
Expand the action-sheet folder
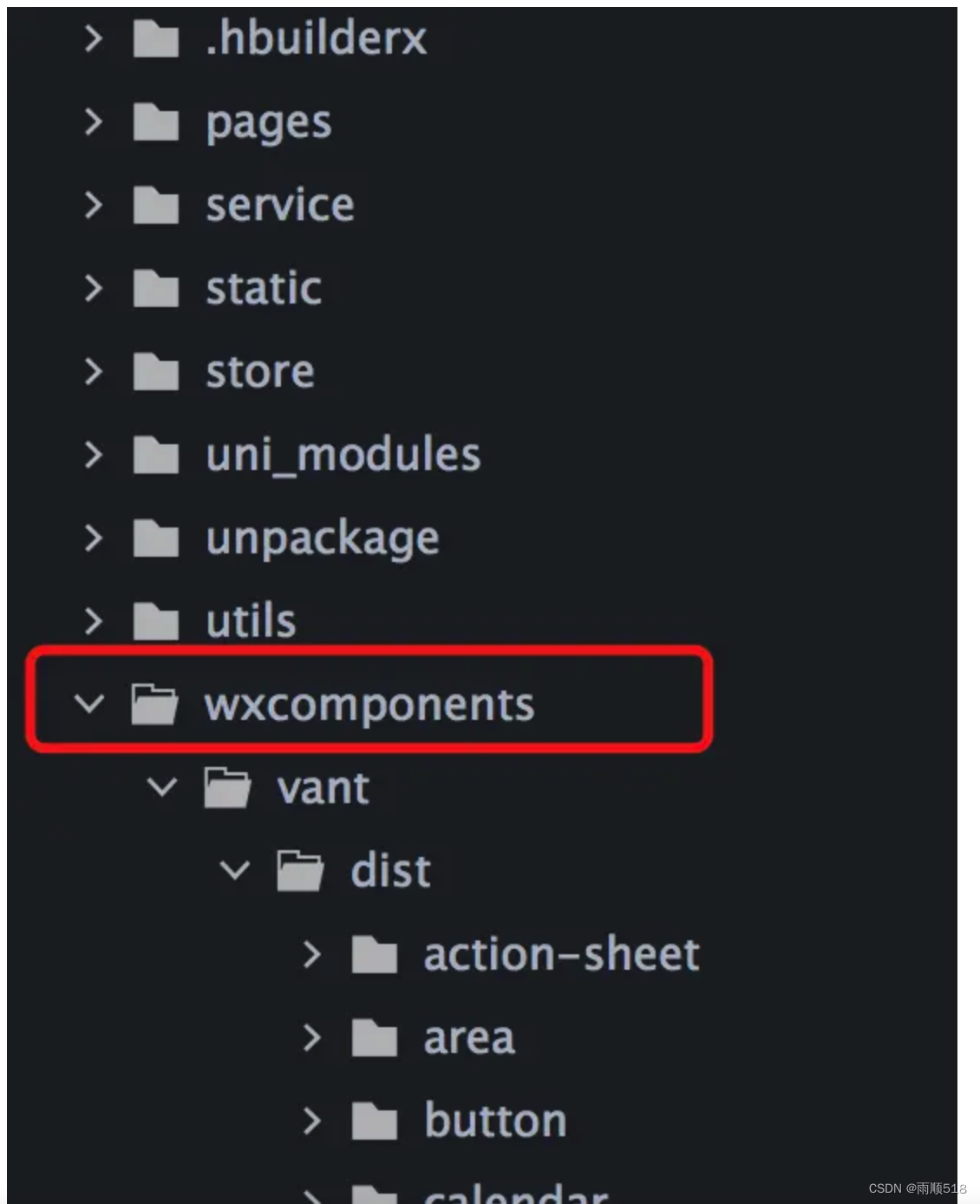point(310,954)
